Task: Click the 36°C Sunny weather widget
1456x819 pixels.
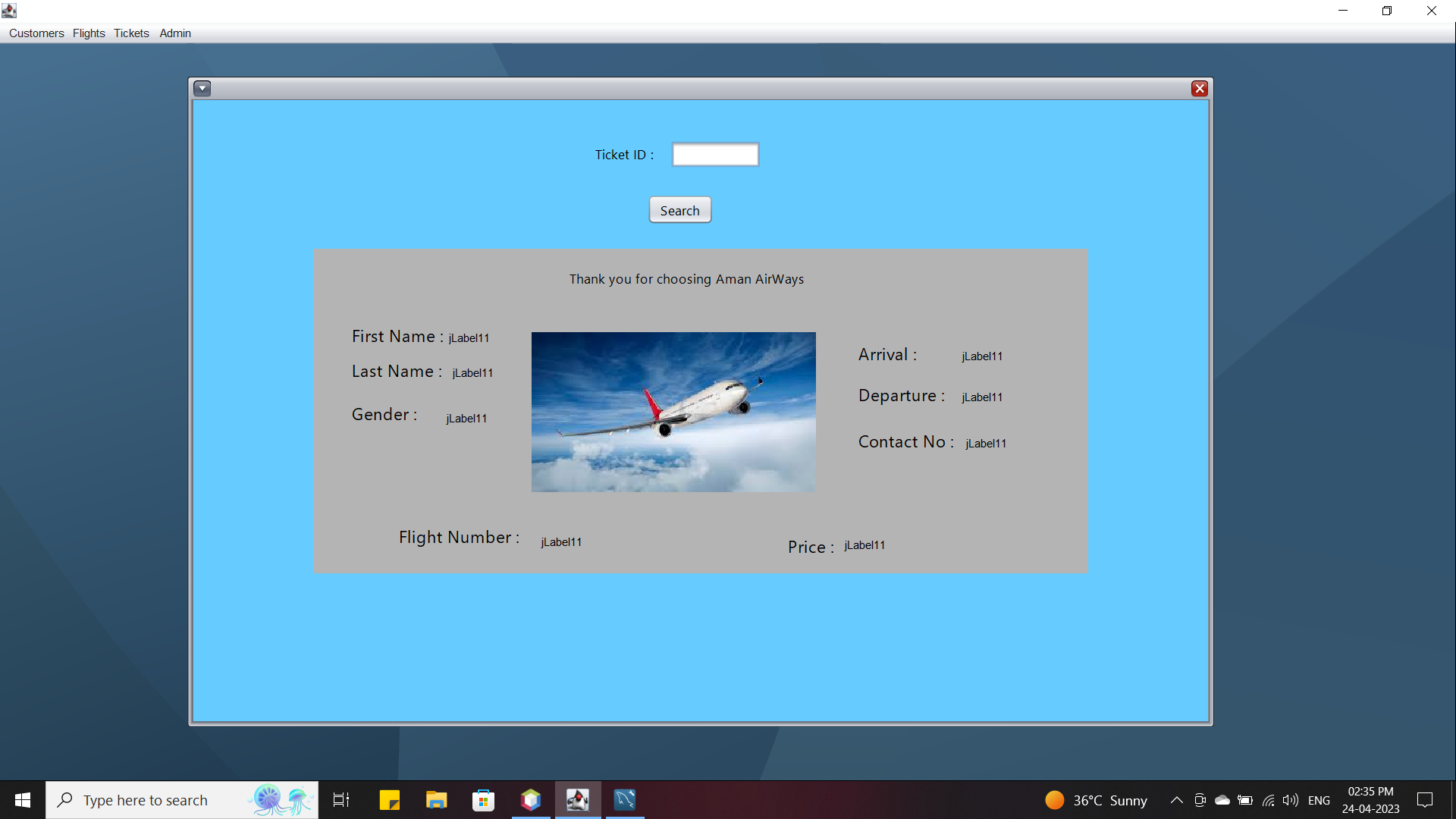Action: [x=1097, y=800]
